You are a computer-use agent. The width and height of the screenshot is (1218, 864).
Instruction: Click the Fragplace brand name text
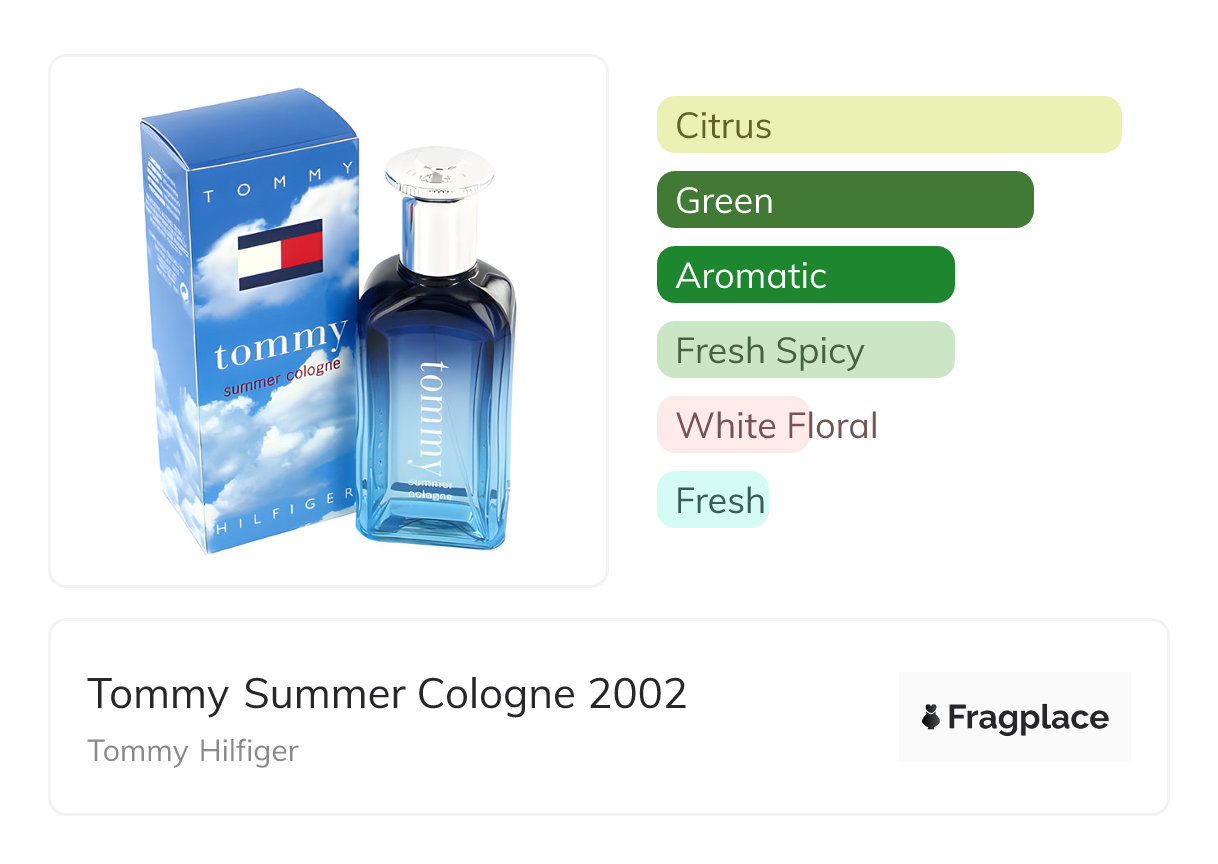pos(1028,718)
